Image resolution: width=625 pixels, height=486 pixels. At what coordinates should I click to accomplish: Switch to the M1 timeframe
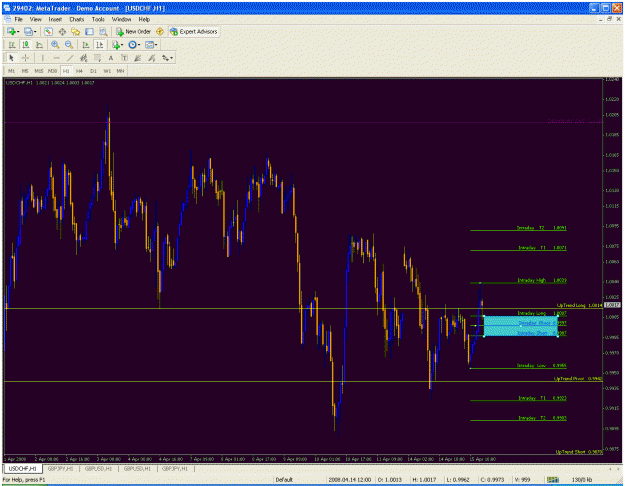[x=11, y=71]
